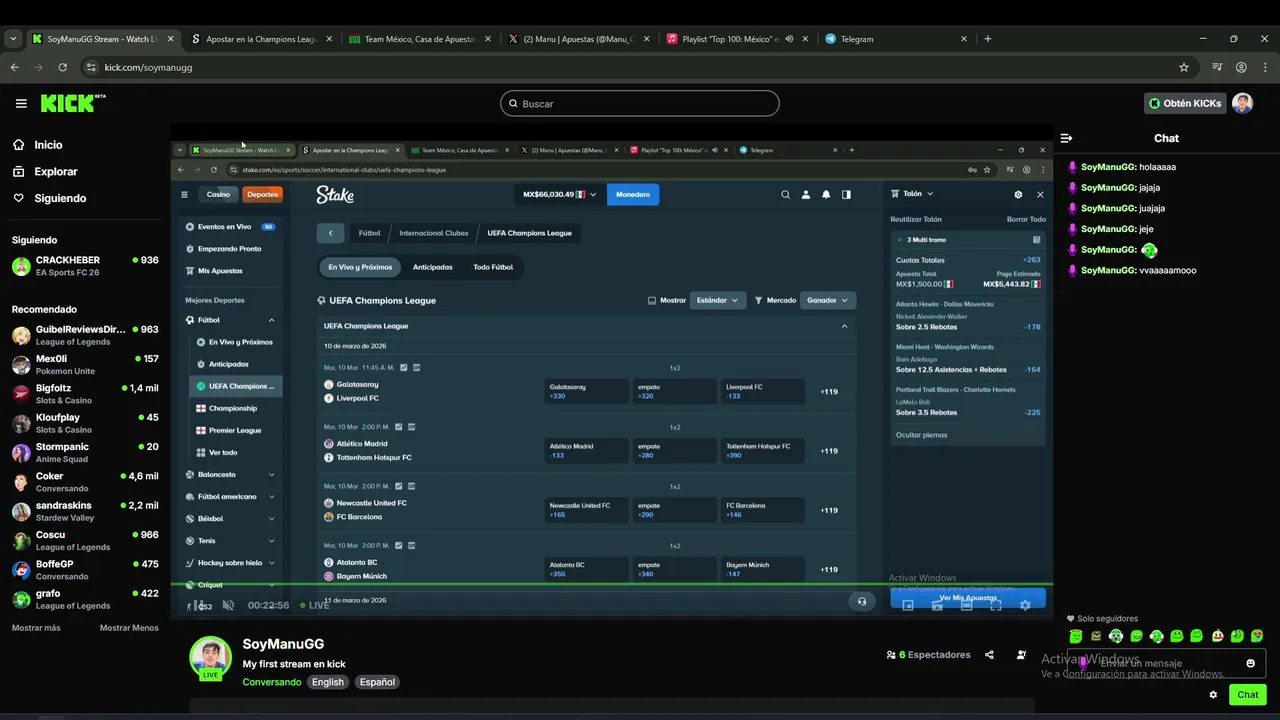1280x720 pixels.
Task: Open chat settings gear icon
Action: [x=1213, y=695]
